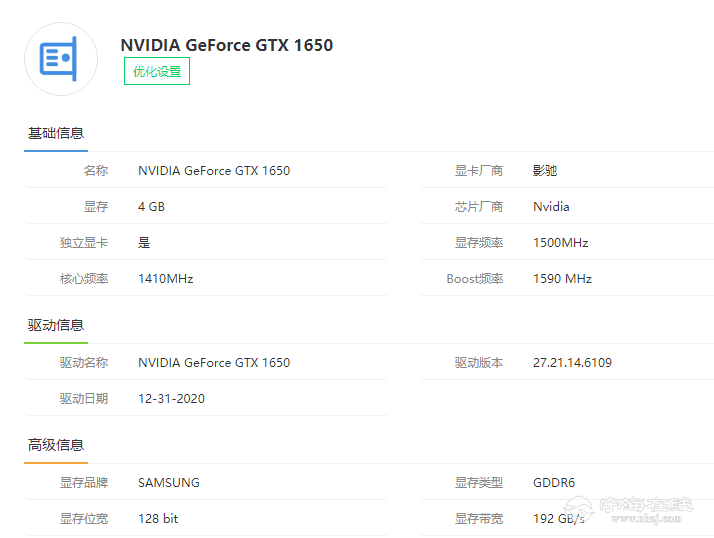Click the 驱动日期 value 12-31-2020
Viewport: 714px width, 538px height.
171,399
